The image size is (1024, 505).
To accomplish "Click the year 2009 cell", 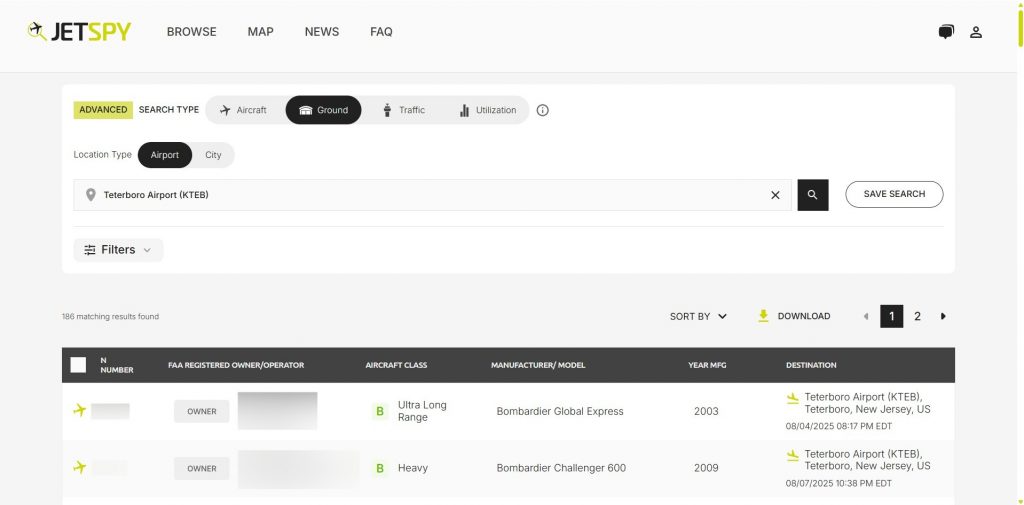I will [706, 468].
